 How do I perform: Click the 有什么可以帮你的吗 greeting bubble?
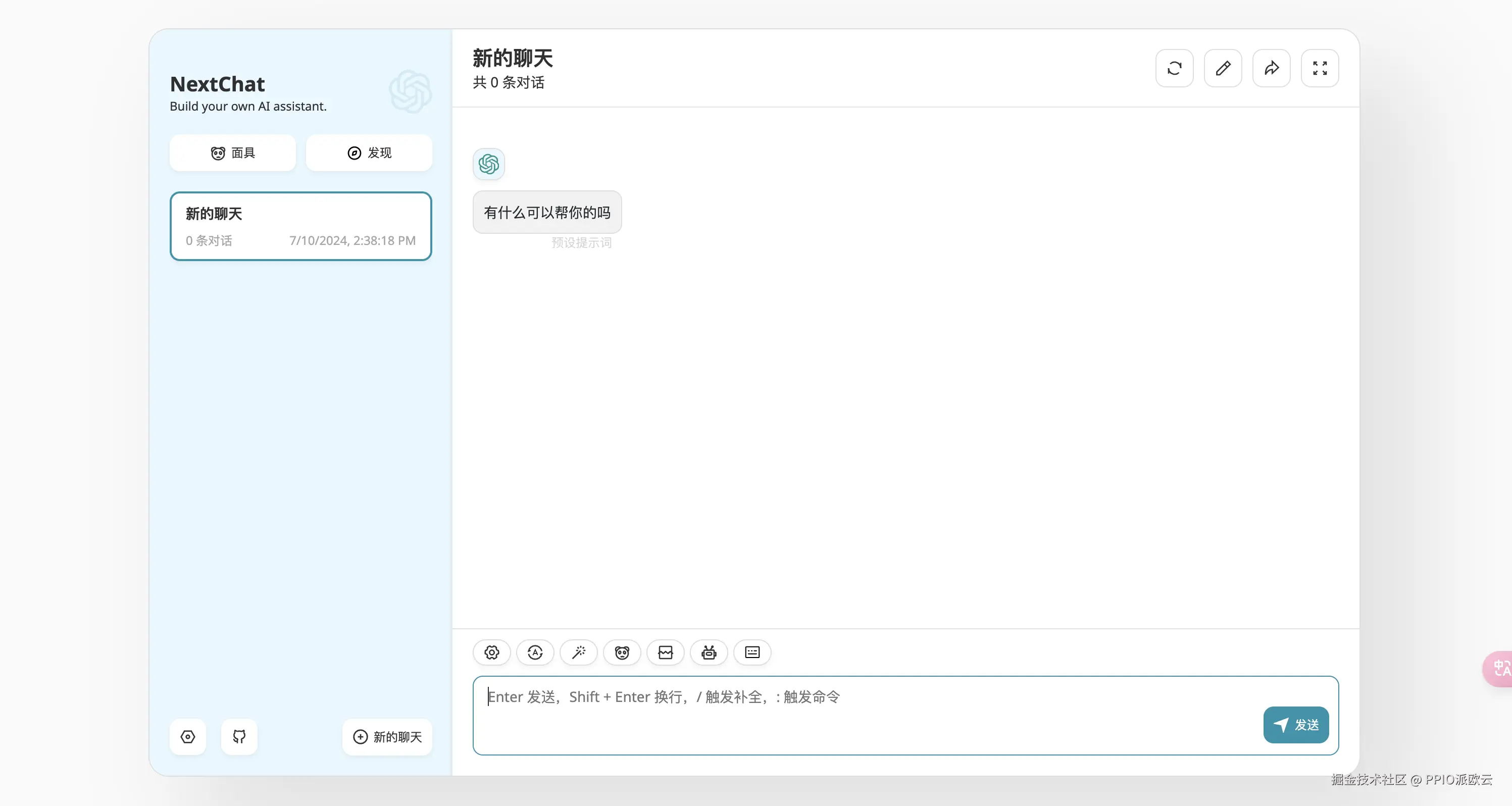[x=546, y=212]
